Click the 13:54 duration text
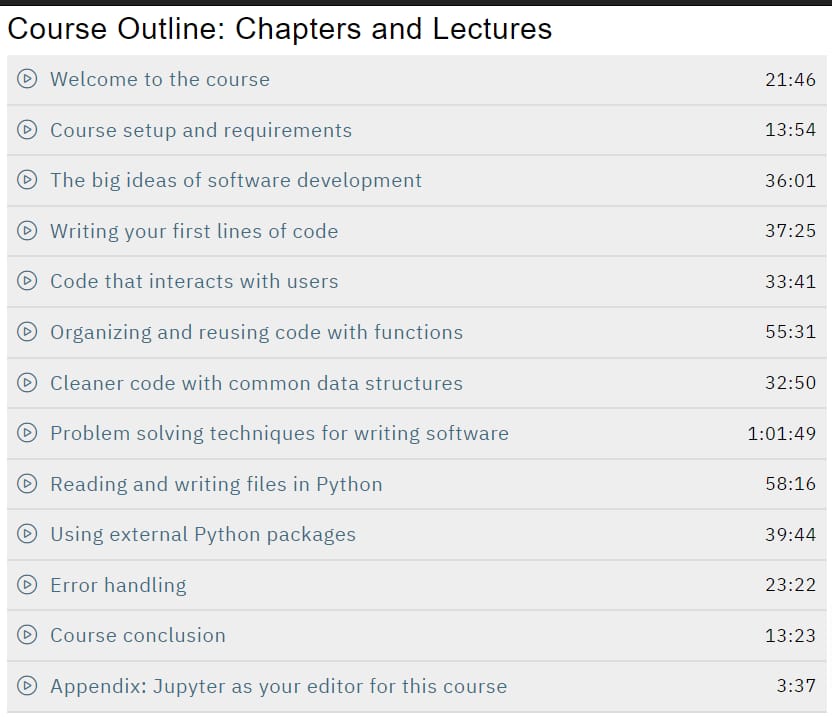The height and width of the screenshot is (717, 832). [x=791, y=130]
